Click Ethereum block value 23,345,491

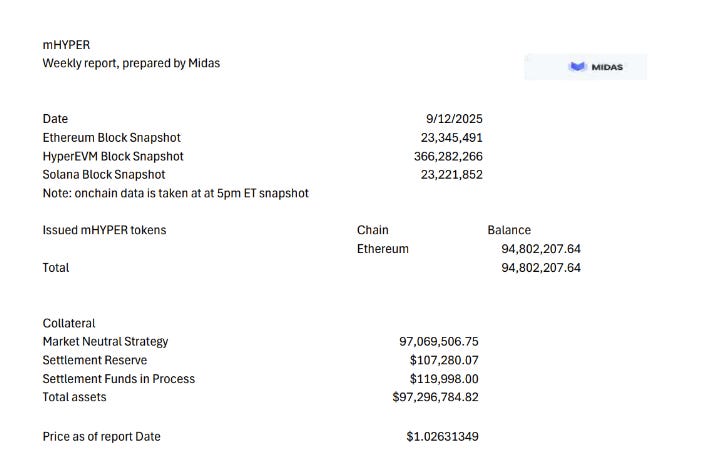point(451,138)
